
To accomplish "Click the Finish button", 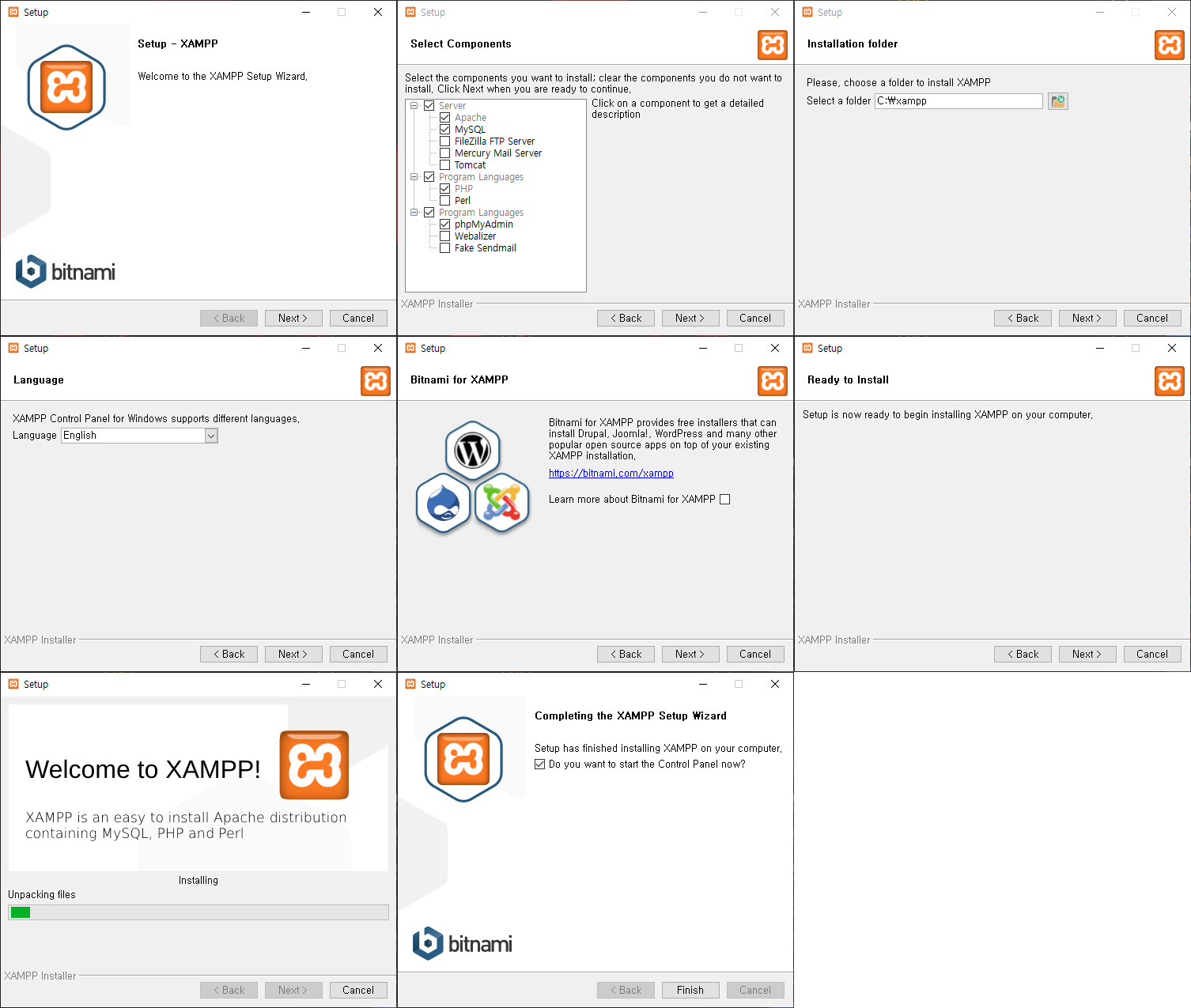I will point(690,991).
